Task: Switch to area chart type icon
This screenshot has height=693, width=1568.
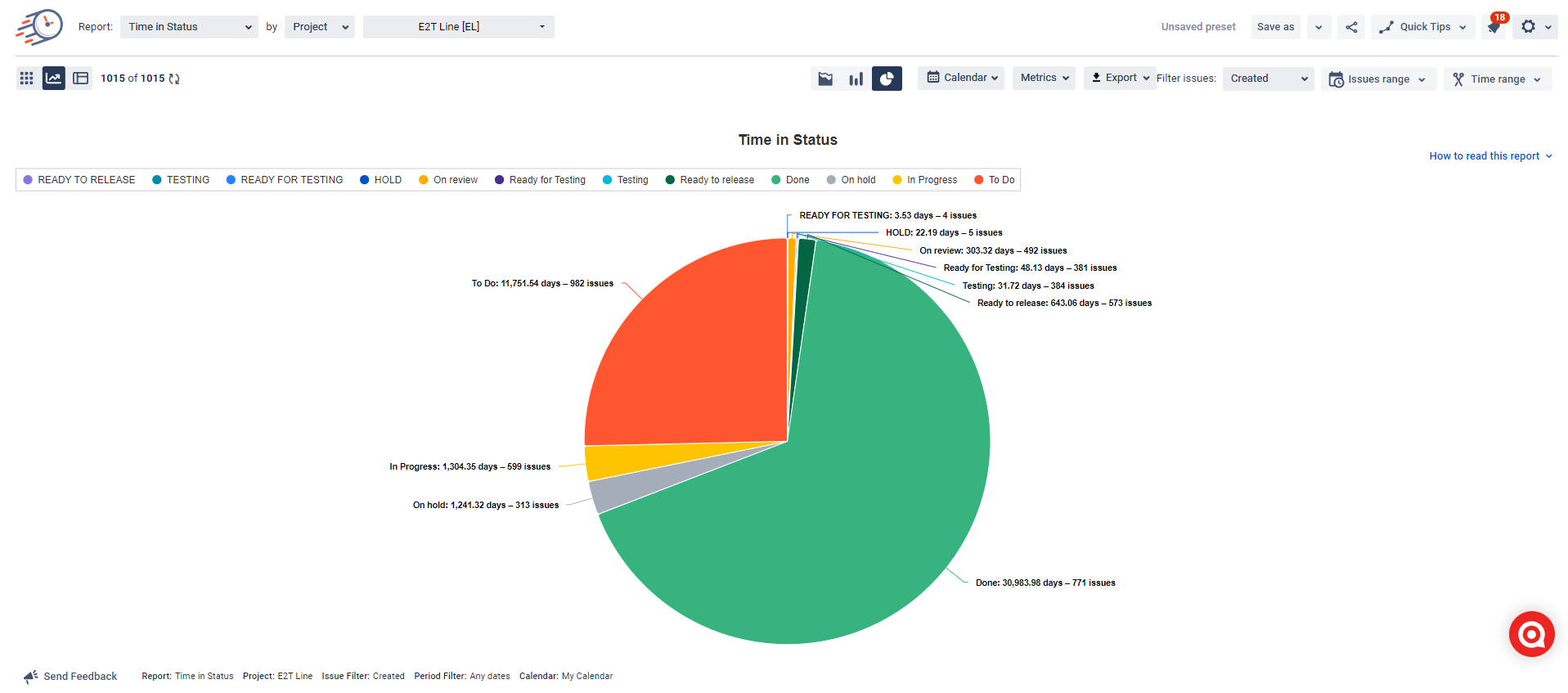Action: point(826,79)
